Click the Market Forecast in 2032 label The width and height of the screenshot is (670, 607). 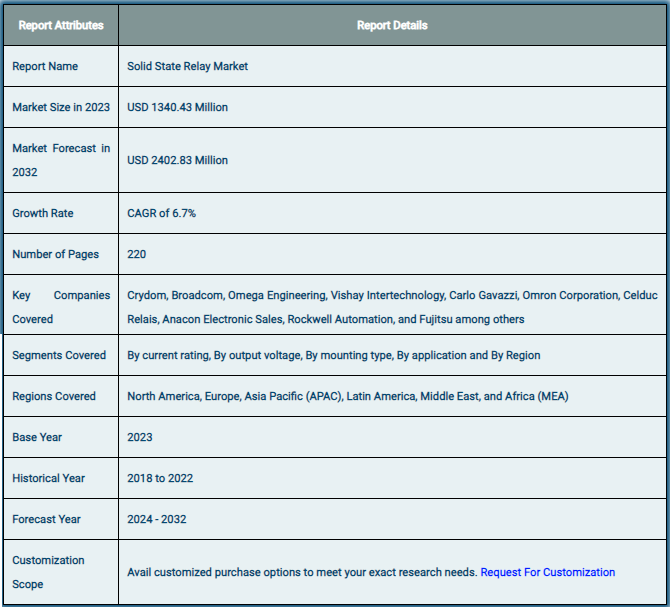point(61,160)
